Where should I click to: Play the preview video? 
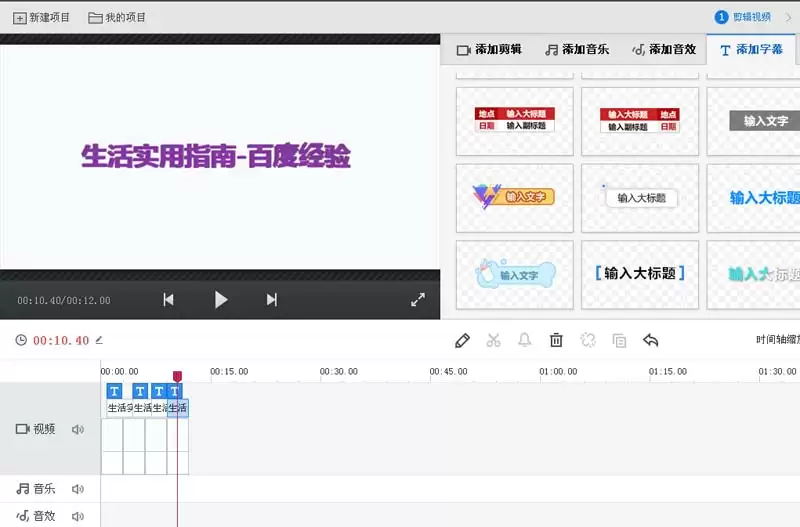220,299
